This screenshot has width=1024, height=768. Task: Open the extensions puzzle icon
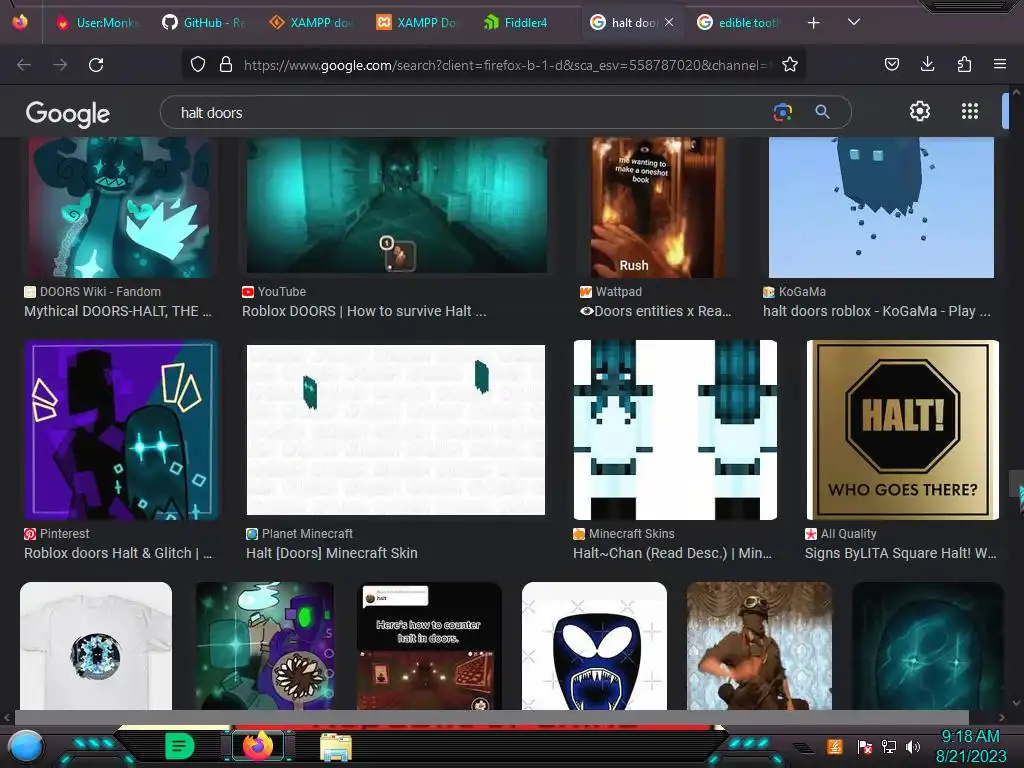click(964, 64)
